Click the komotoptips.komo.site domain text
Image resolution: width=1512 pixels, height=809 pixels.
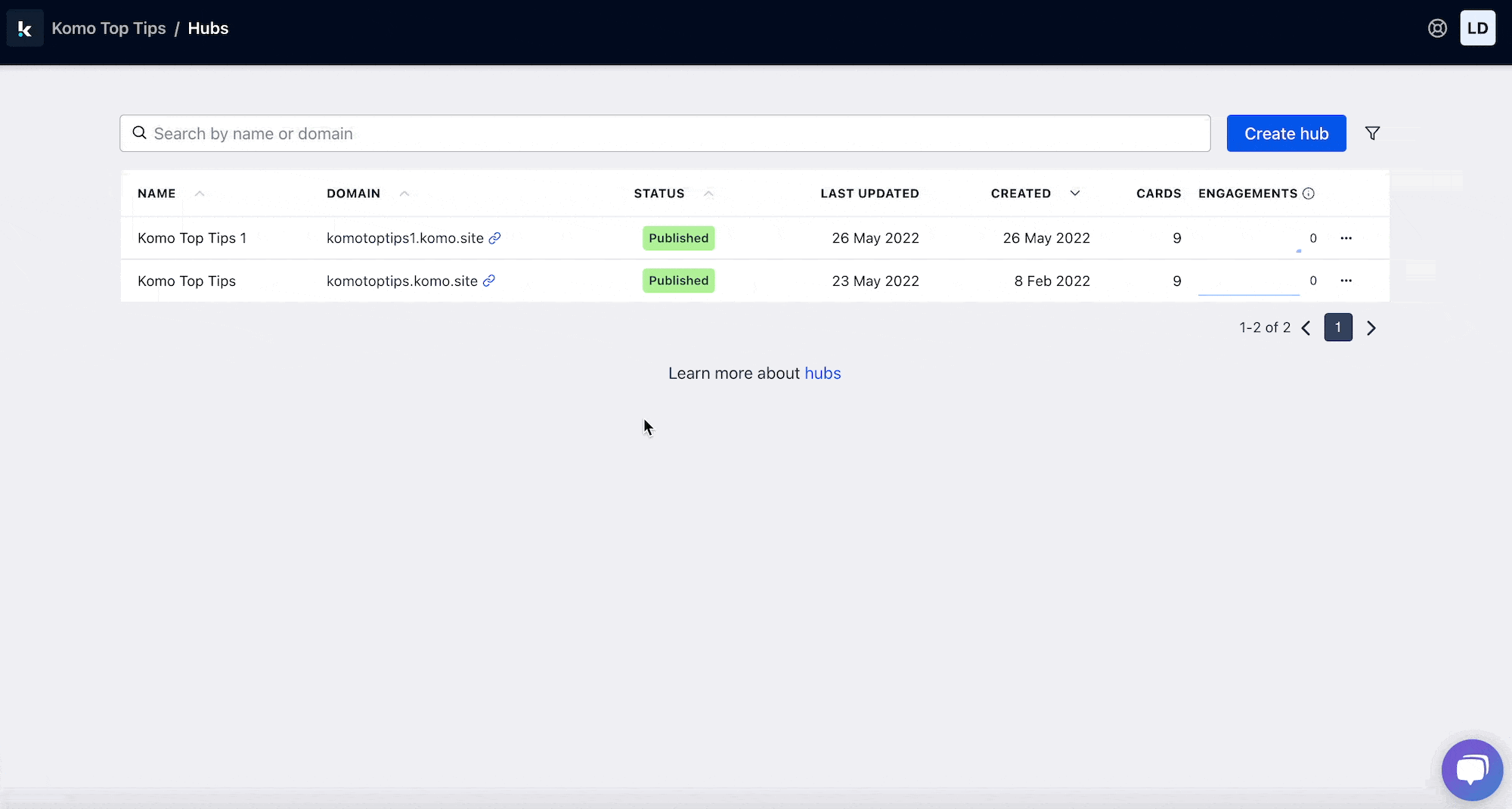point(402,281)
